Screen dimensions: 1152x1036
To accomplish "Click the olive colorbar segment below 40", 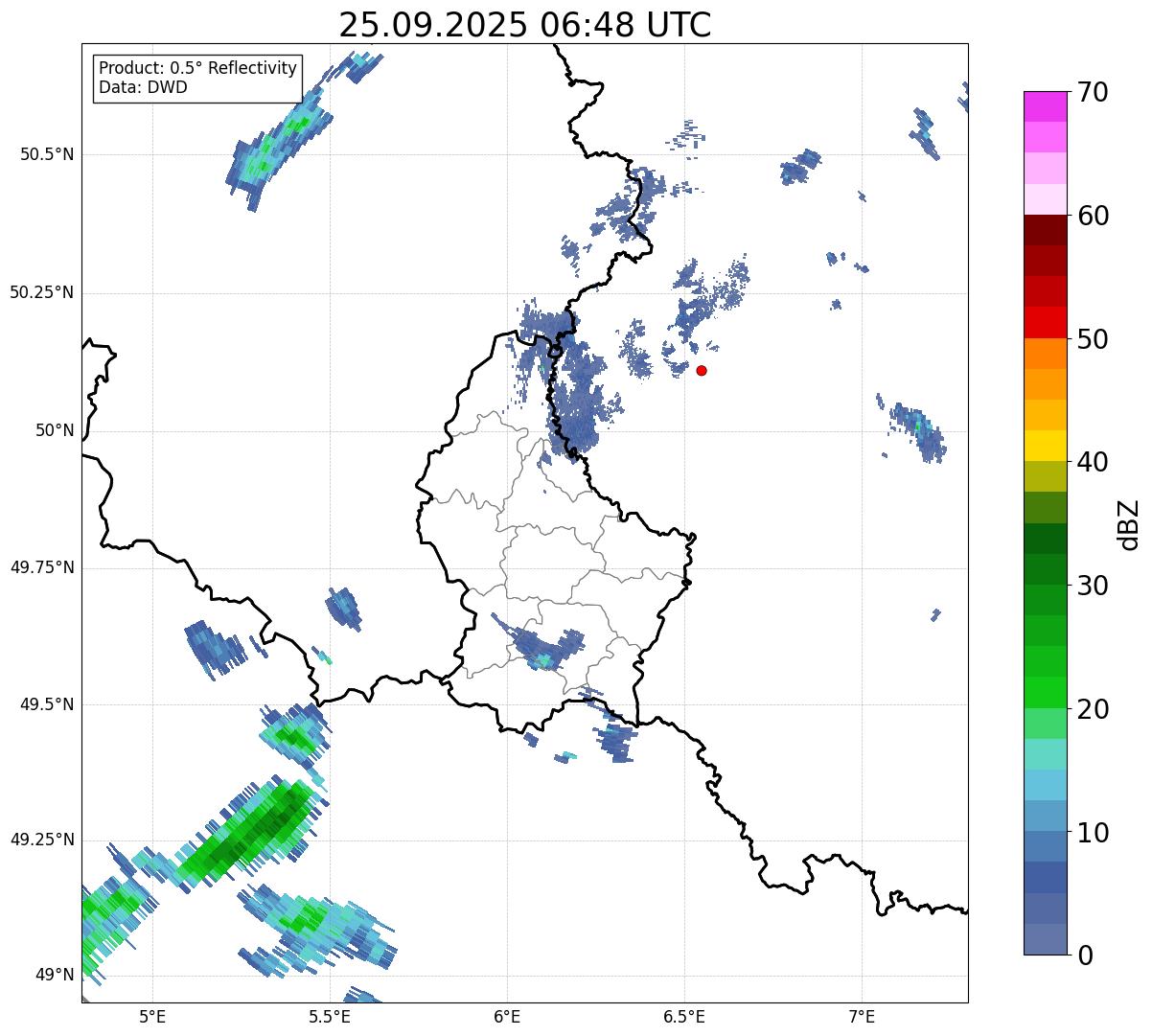I will click(x=1046, y=476).
